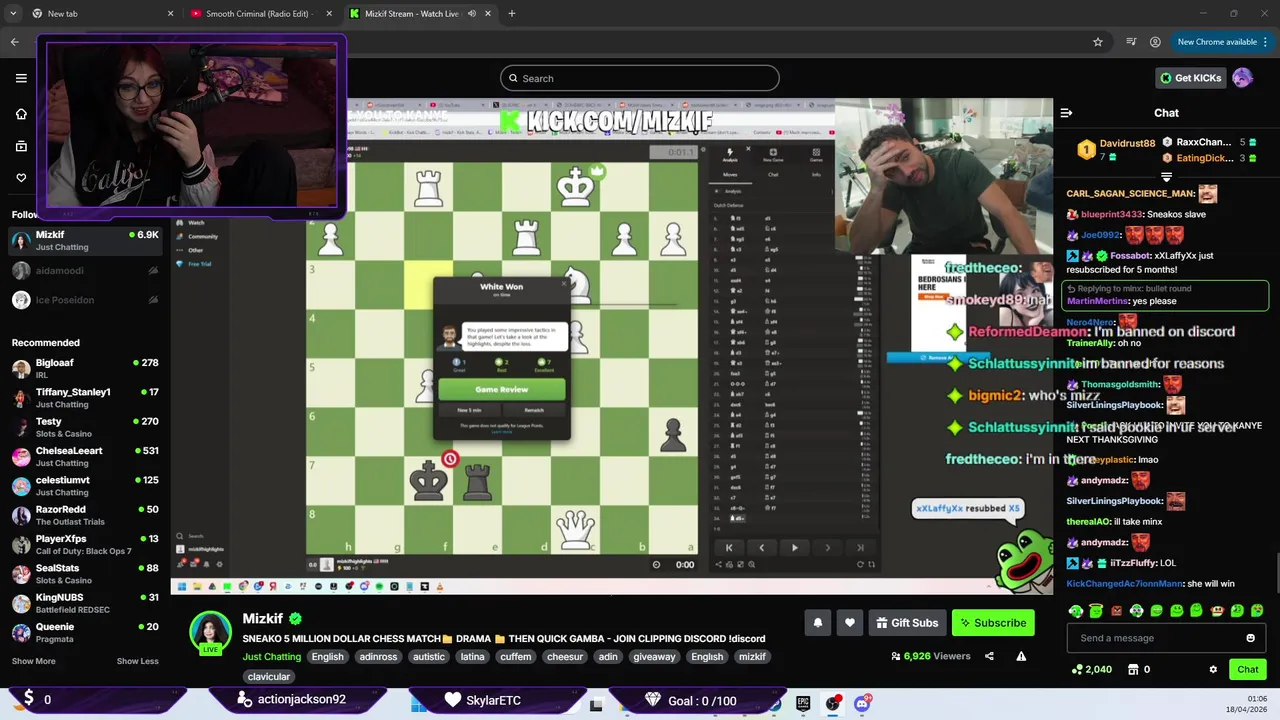The image size is (1280, 720).
Task: Open the Browse icon in Kick sidebar
Action: pyautogui.click(x=21, y=146)
